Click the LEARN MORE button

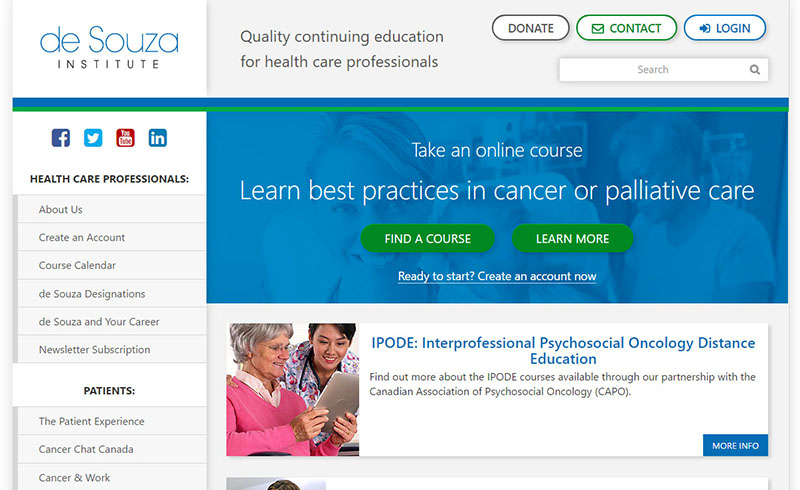pos(572,238)
